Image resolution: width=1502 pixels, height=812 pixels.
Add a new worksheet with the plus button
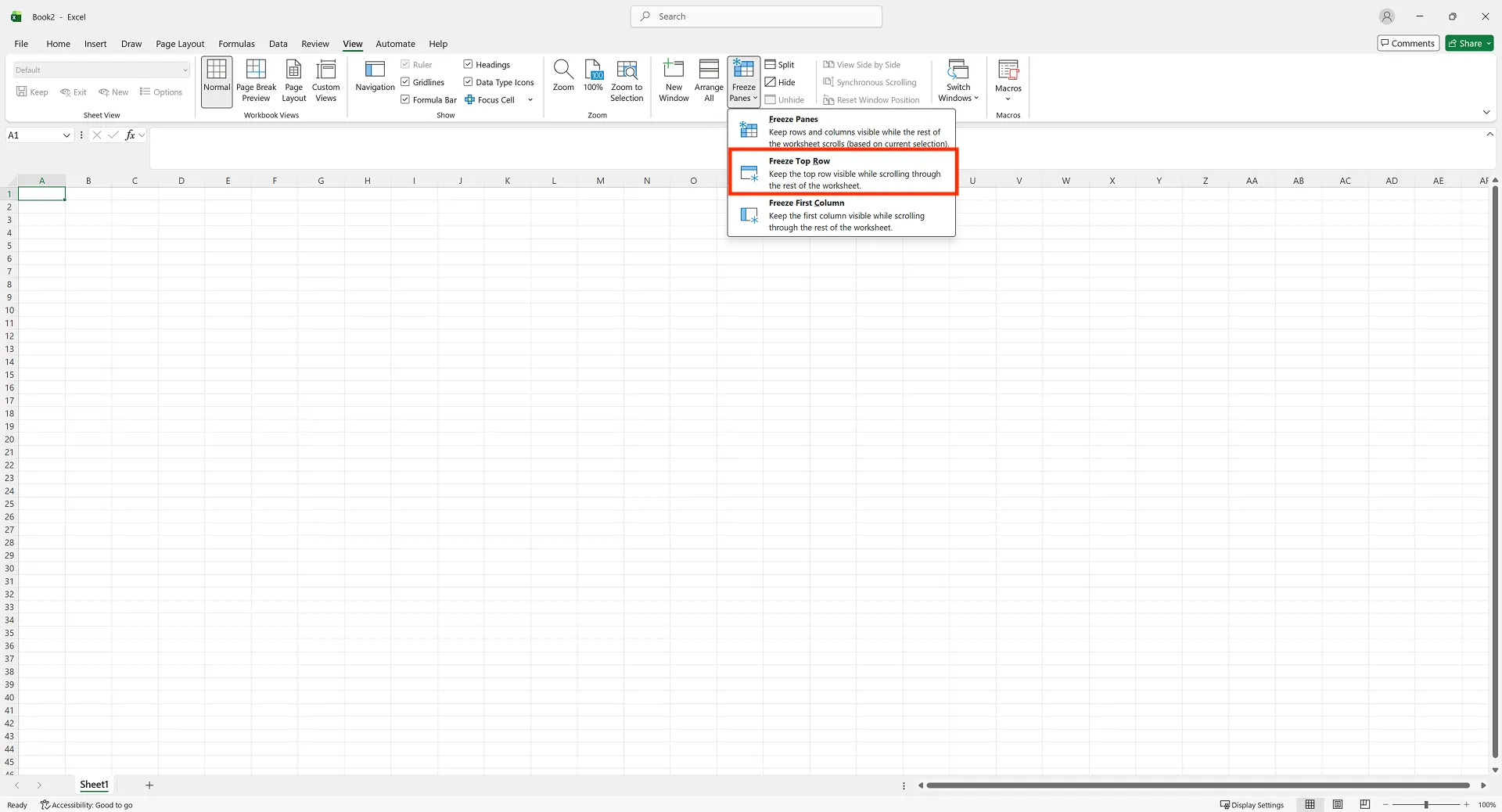coord(149,785)
